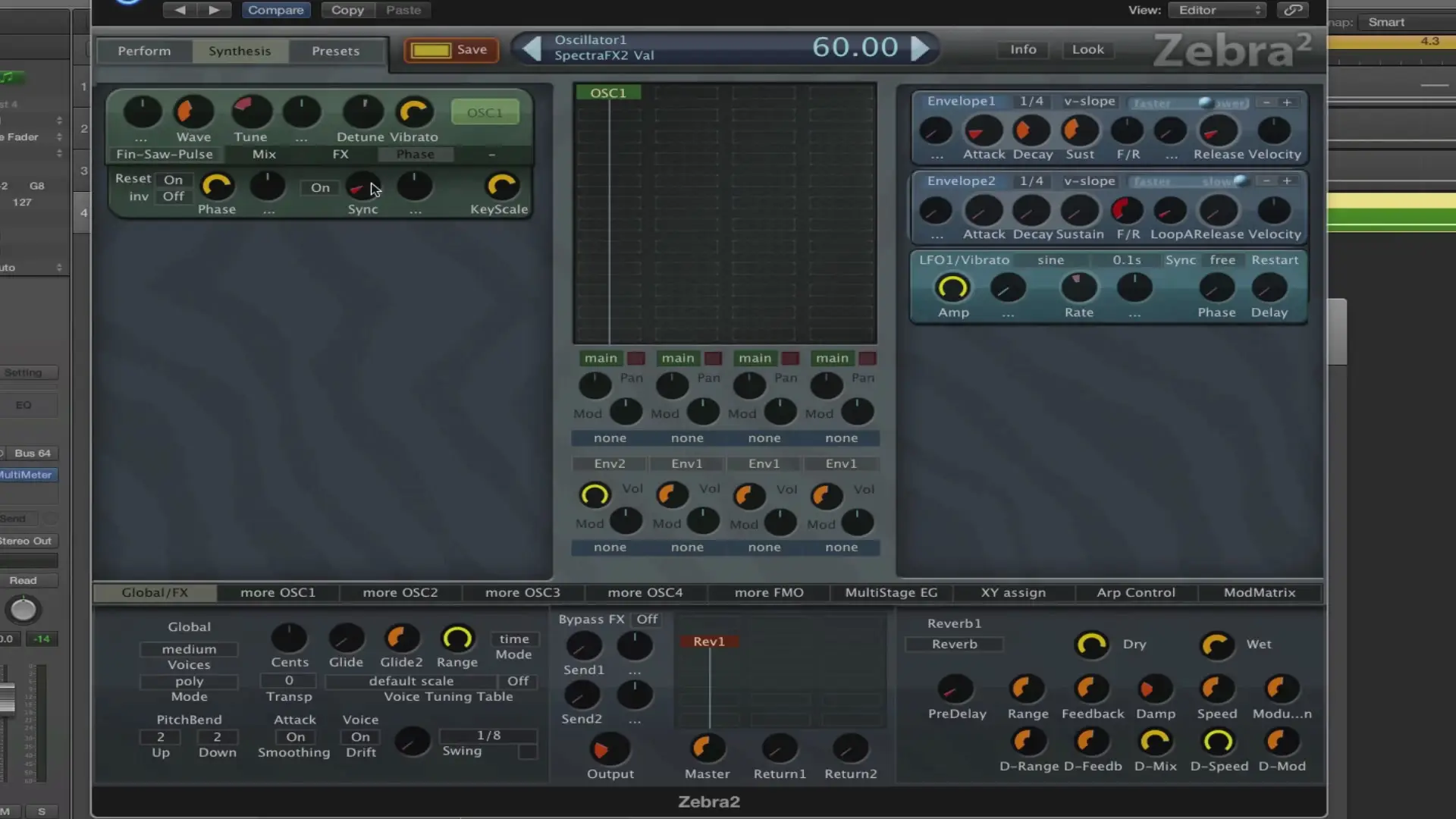Image resolution: width=1456 pixels, height=819 pixels.
Task: Click the Vibrato knob on OSC1
Action: point(414,112)
